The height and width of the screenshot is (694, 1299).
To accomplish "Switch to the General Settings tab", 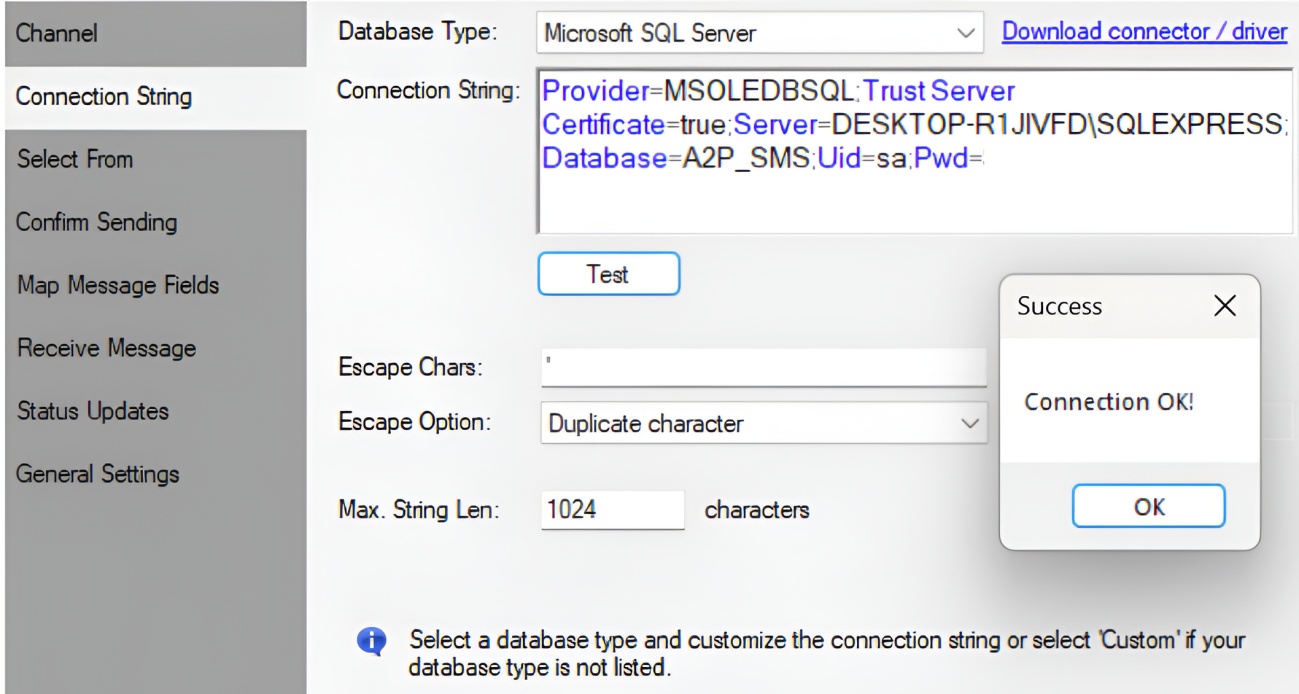I will pyautogui.click(x=153, y=474).
